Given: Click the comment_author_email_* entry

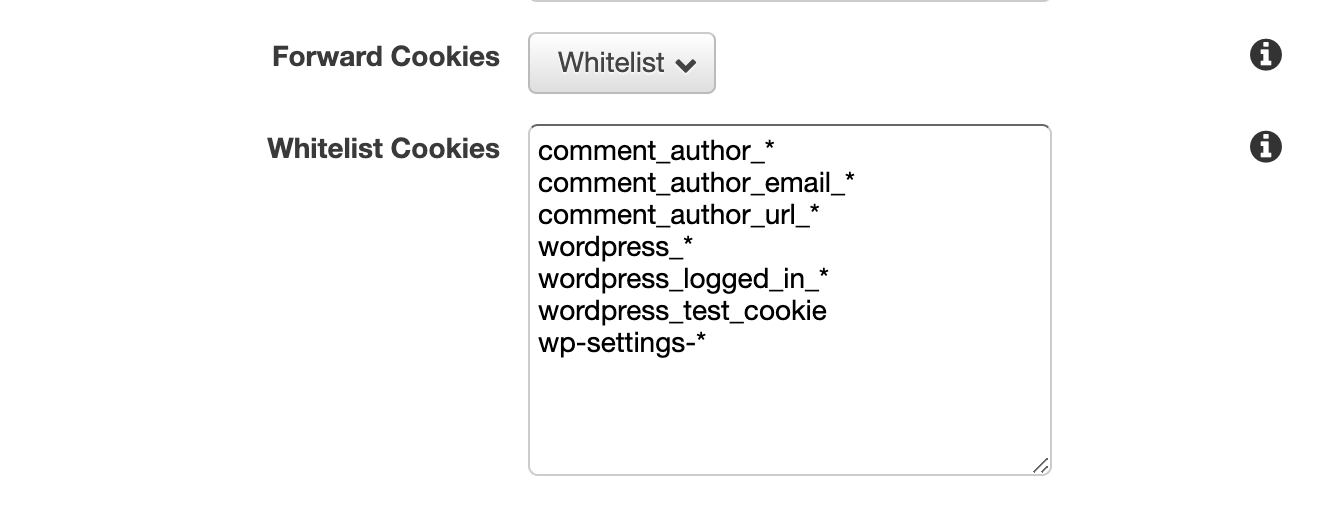Looking at the screenshot, I should coord(696,183).
